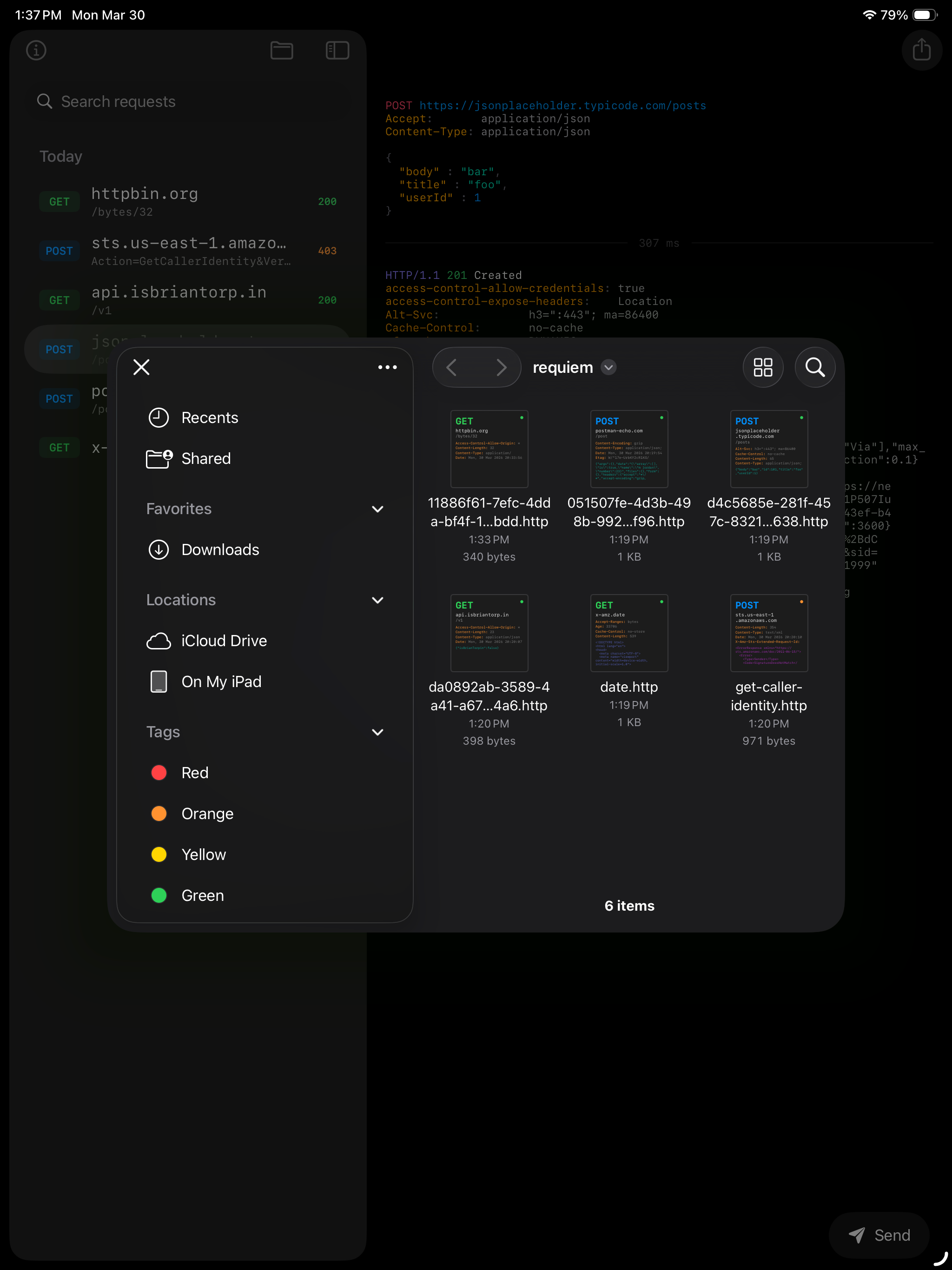
Task: Open the 11886f61 httpbin.org file thumbnail
Action: pos(489,449)
